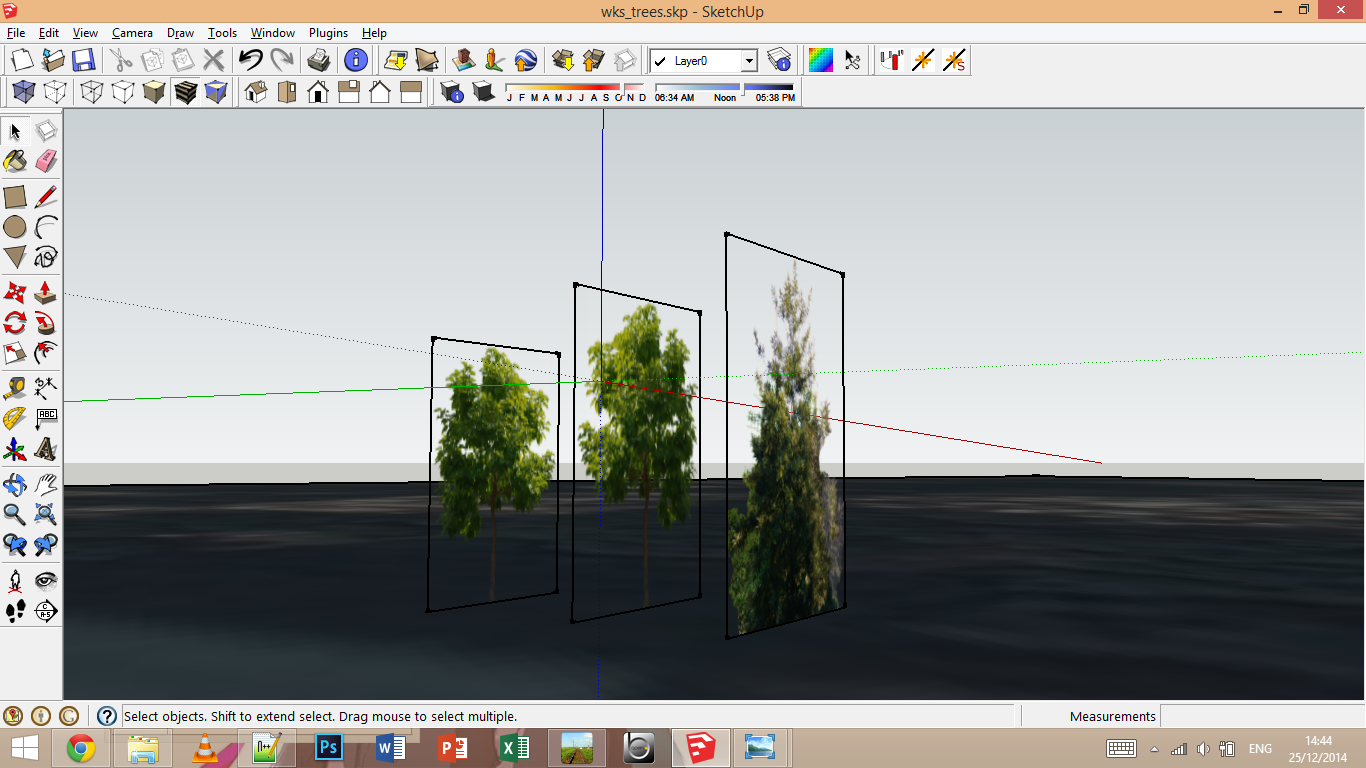Activate the Protractor tool
The height and width of the screenshot is (768, 1366).
15,419
